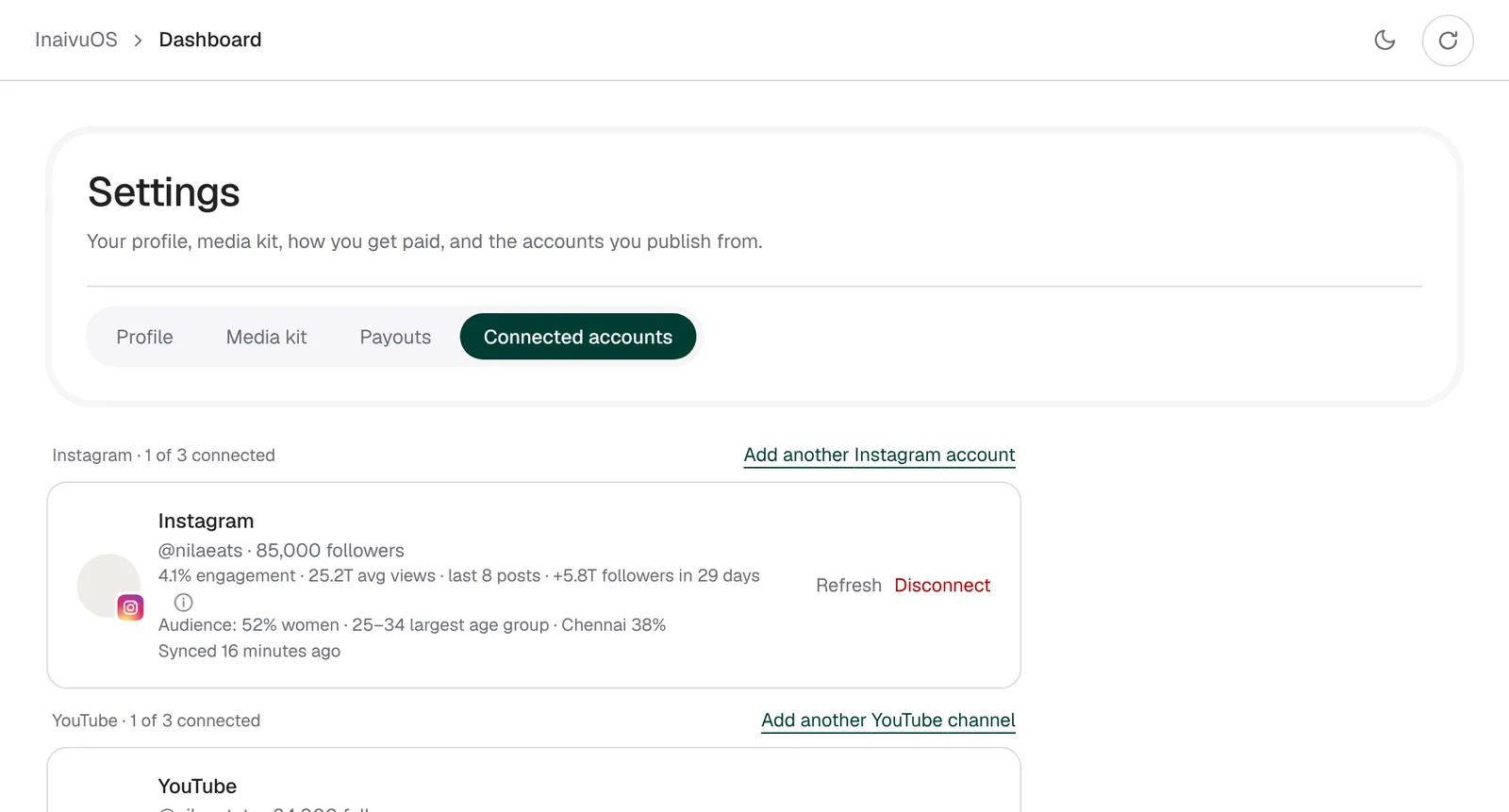Select the Connected accounts tab

[x=578, y=337]
